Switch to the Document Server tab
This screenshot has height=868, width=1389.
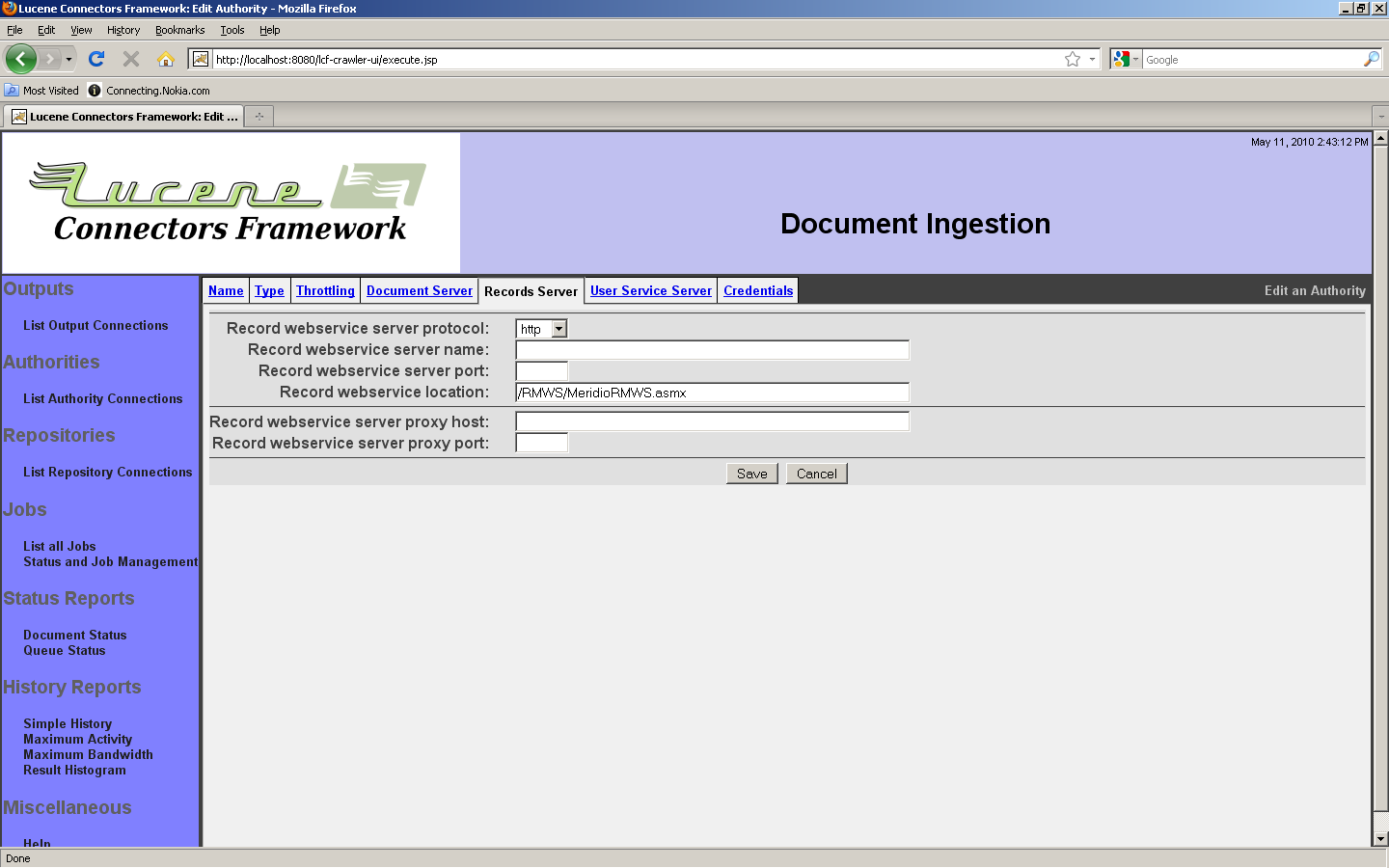click(x=420, y=290)
